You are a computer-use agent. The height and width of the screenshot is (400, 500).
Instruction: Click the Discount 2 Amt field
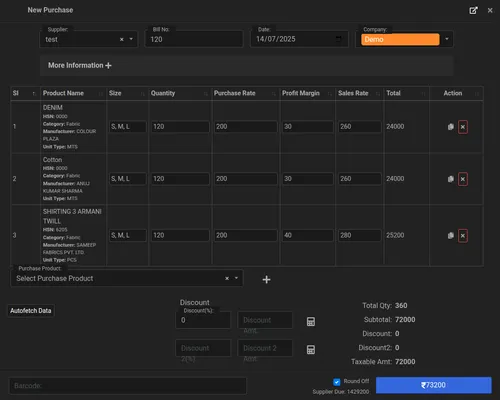[265, 348]
